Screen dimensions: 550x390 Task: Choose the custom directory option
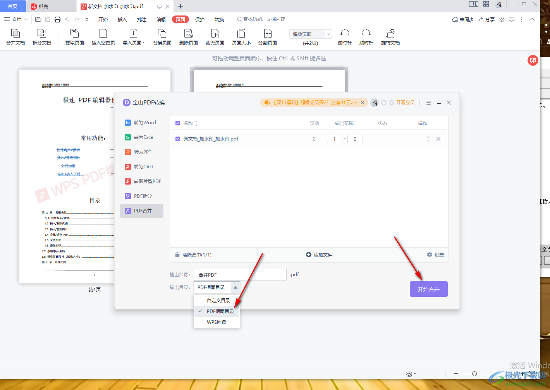coord(217,300)
